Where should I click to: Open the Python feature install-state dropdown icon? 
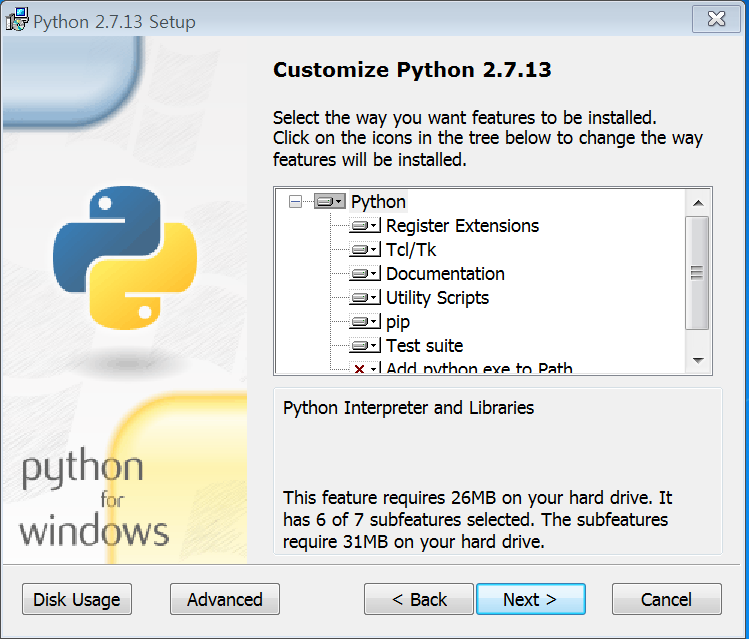point(330,202)
